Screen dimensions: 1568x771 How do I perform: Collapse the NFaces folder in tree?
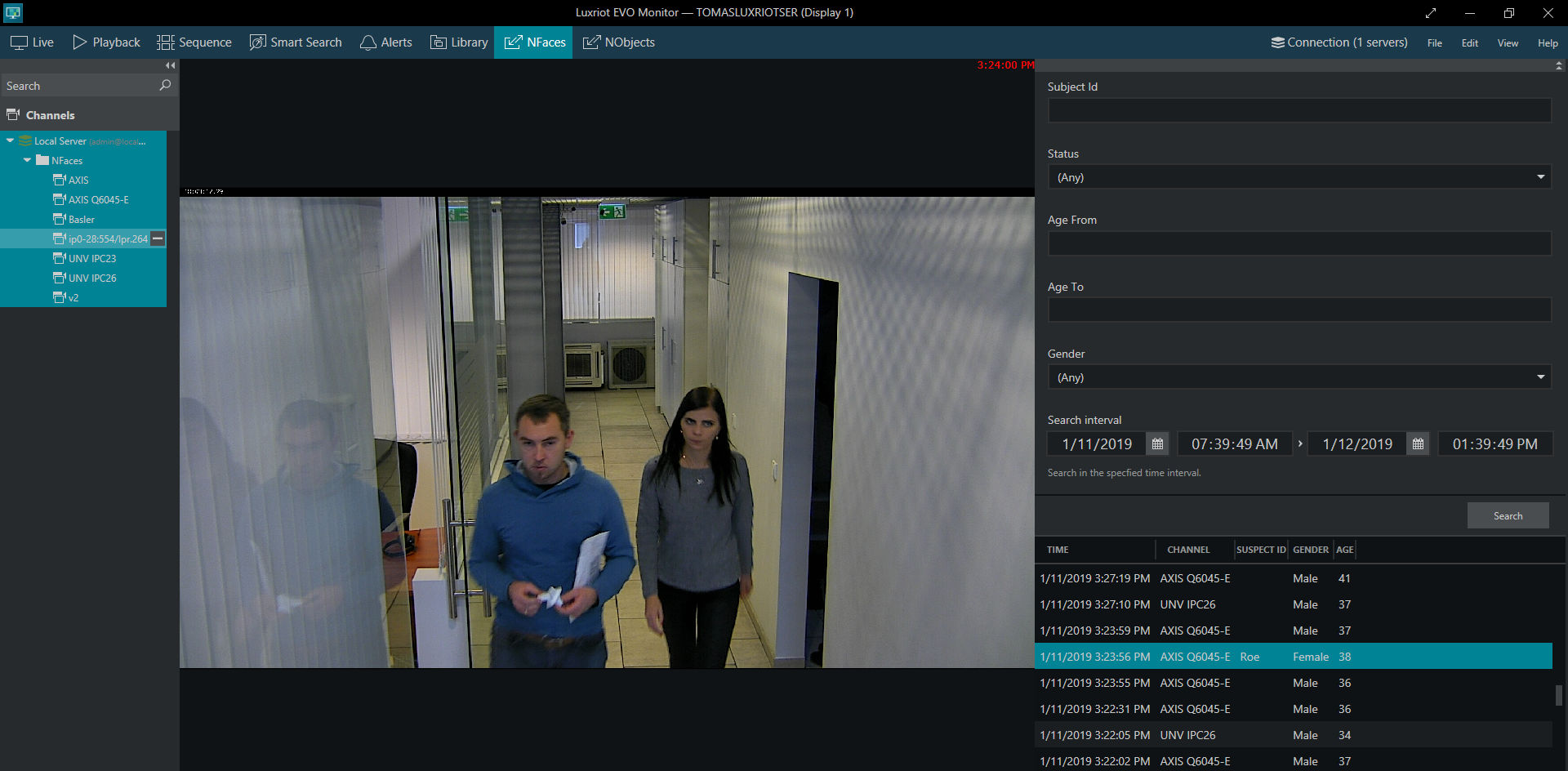(x=28, y=160)
